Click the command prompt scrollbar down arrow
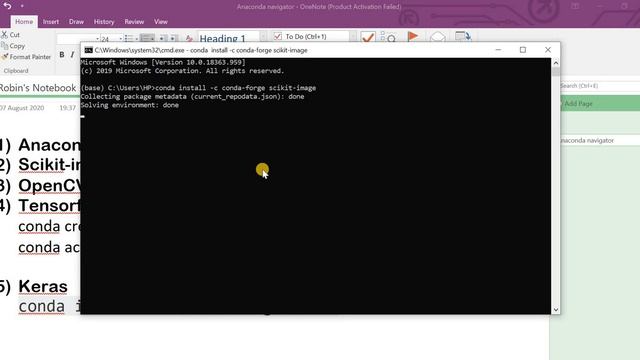This screenshot has height=360, width=640. click(556, 310)
